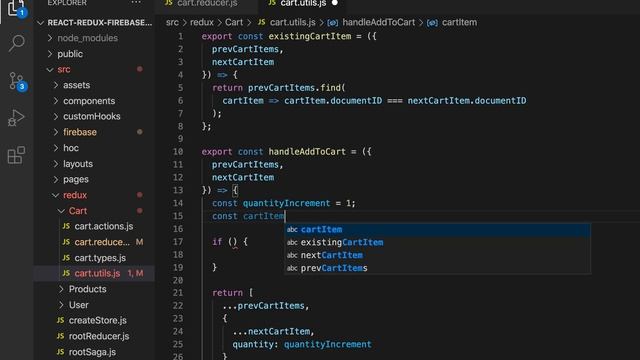Viewport: 640px width, 360px height.
Task: Open cart.types.js file
Action: click(100, 258)
